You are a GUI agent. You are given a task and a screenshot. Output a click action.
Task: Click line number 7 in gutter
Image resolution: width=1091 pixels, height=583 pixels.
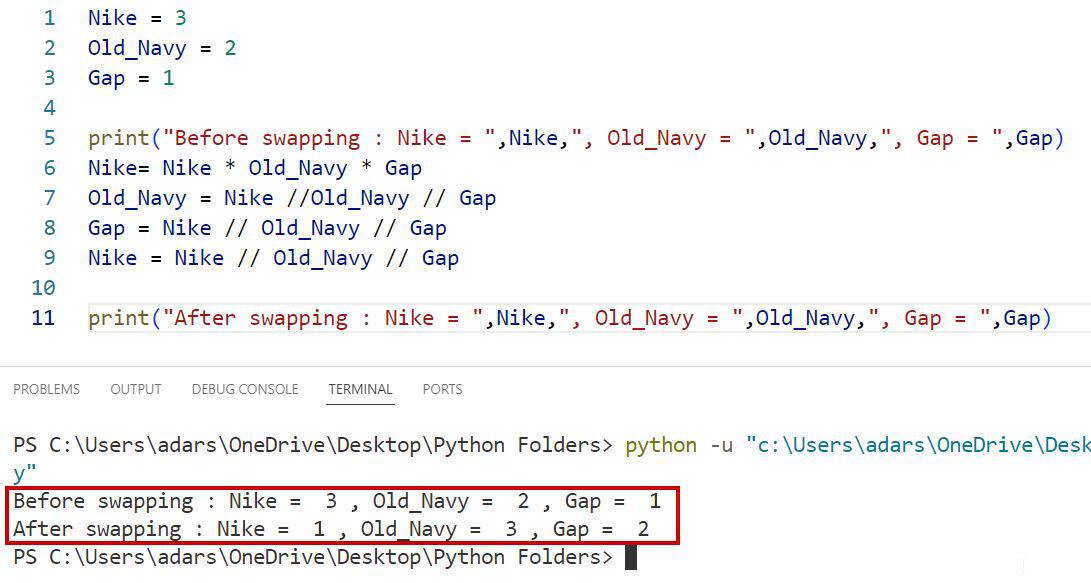tap(49, 198)
